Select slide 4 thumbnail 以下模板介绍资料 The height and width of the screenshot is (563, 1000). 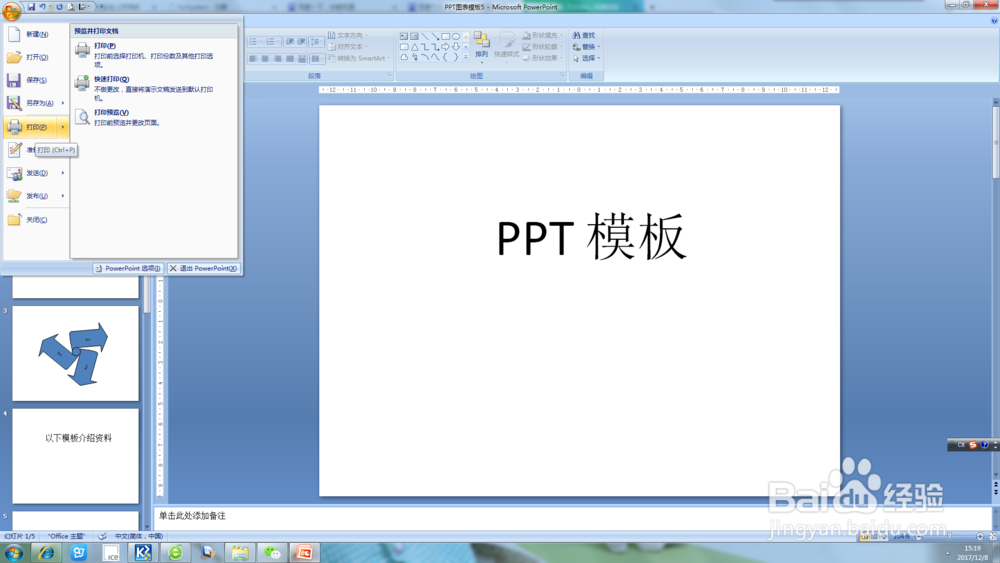pyautogui.click(x=75, y=456)
